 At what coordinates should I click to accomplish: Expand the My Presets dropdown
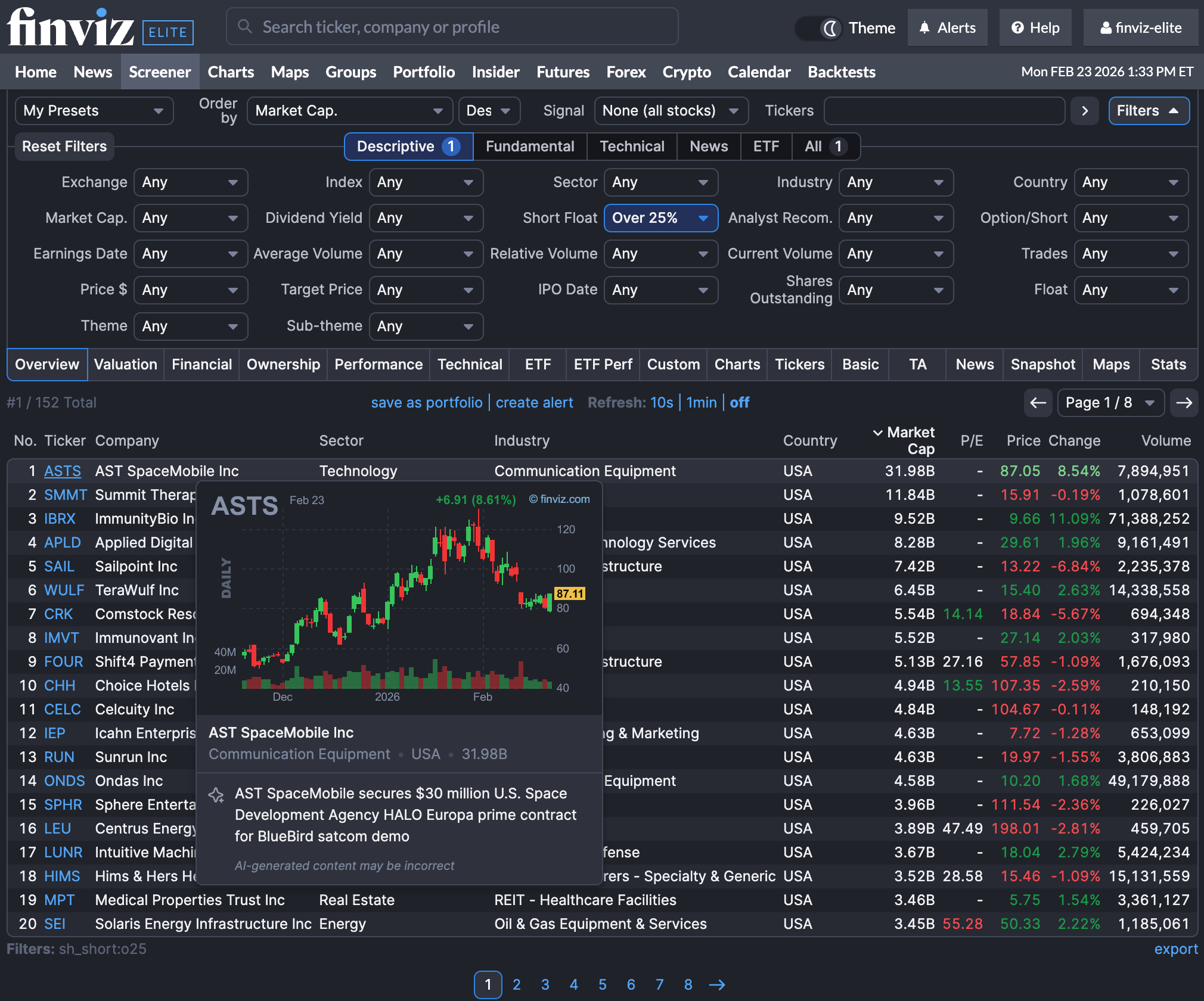(94, 111)
